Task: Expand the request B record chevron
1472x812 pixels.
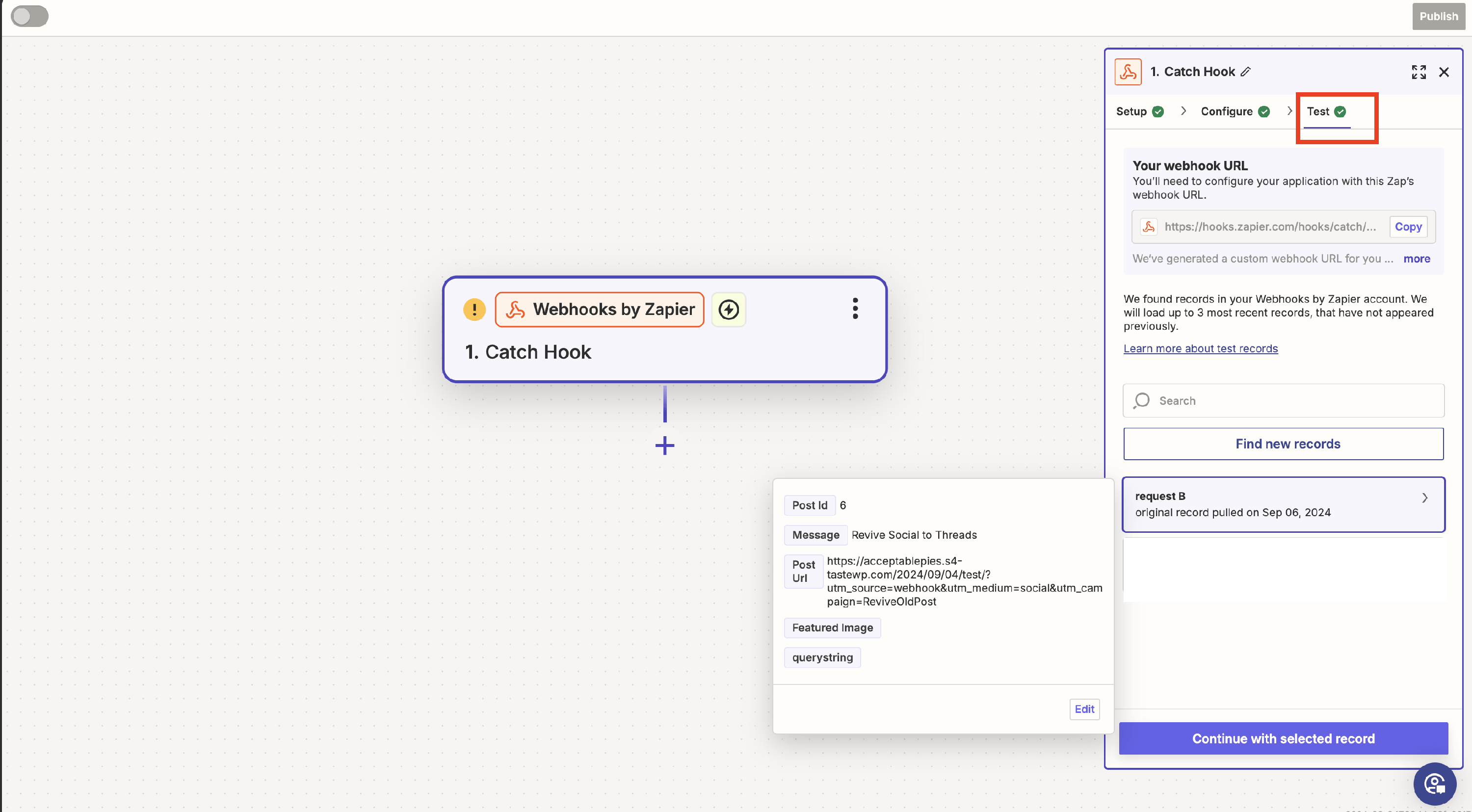Action: 1424,498
